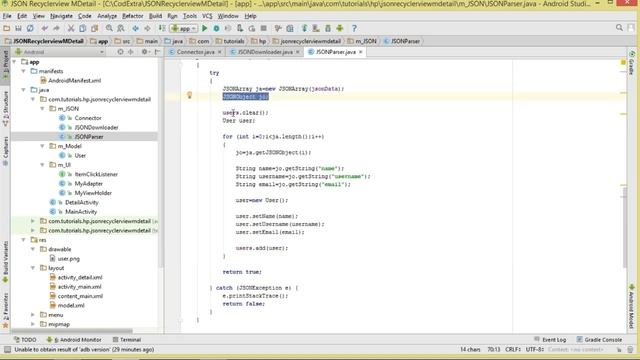Collapse the app module node
The height and width of the screenshot is (360, 640).
point(15,62)
